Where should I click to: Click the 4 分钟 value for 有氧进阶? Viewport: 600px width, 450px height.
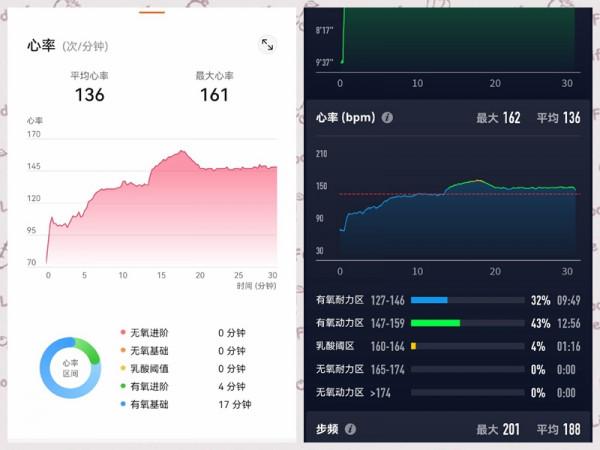click(232, 386)
